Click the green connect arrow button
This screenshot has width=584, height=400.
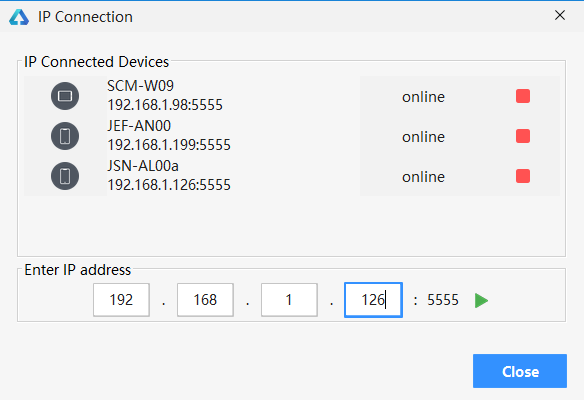coord(481,300)
